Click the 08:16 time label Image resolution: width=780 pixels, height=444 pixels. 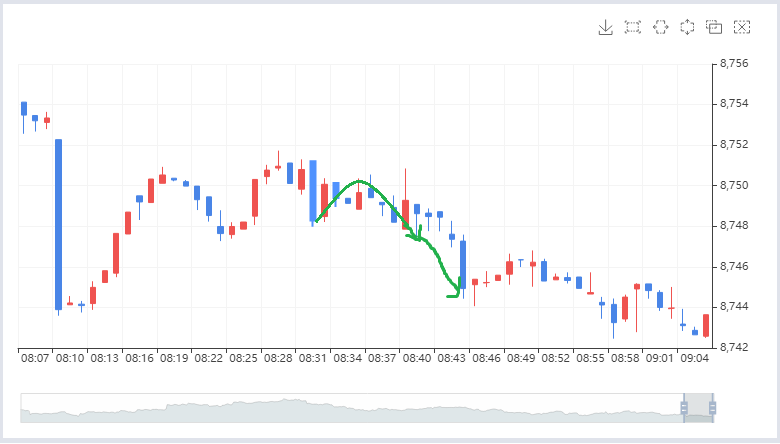139,358
